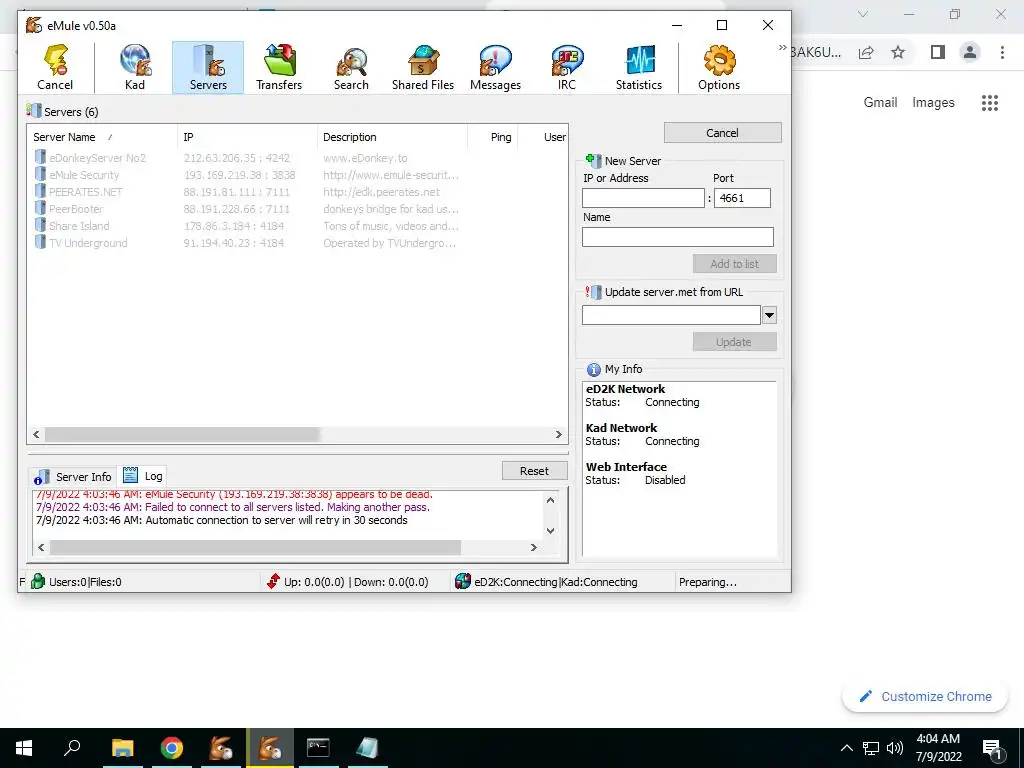Open the Statistics view
This screenshot has width=1024, height=768.
coord(639,68)
